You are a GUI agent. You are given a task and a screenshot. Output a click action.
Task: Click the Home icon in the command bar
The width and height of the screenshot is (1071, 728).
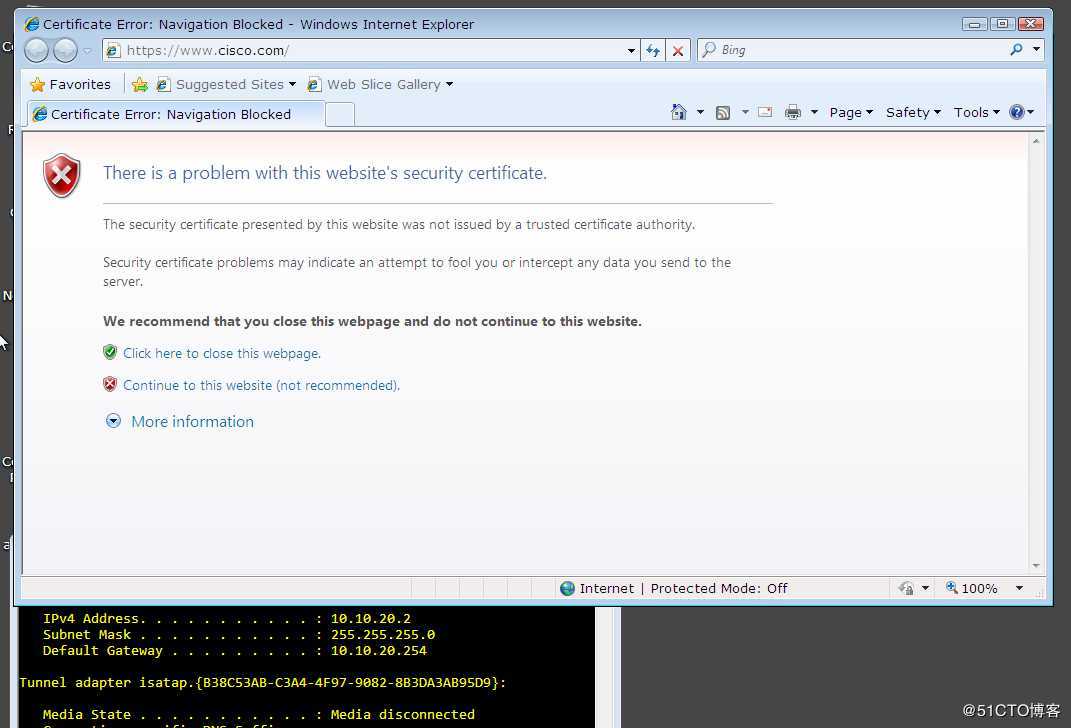click(x=678, y=112)
